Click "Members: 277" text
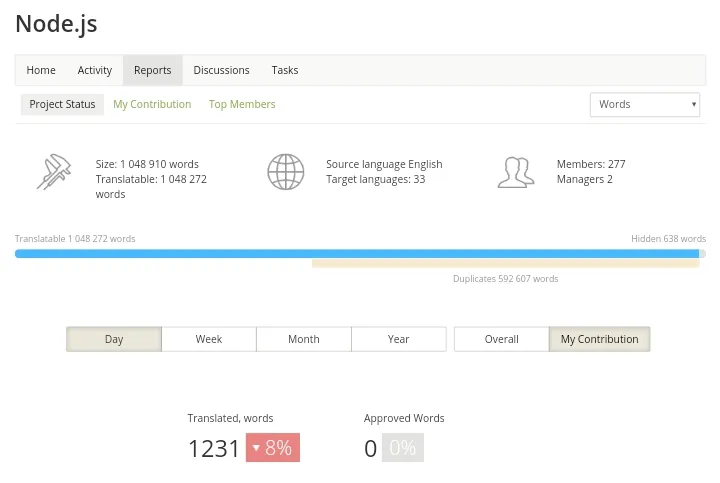Viewport: 720px width, 483px height. tap(591, 164)
